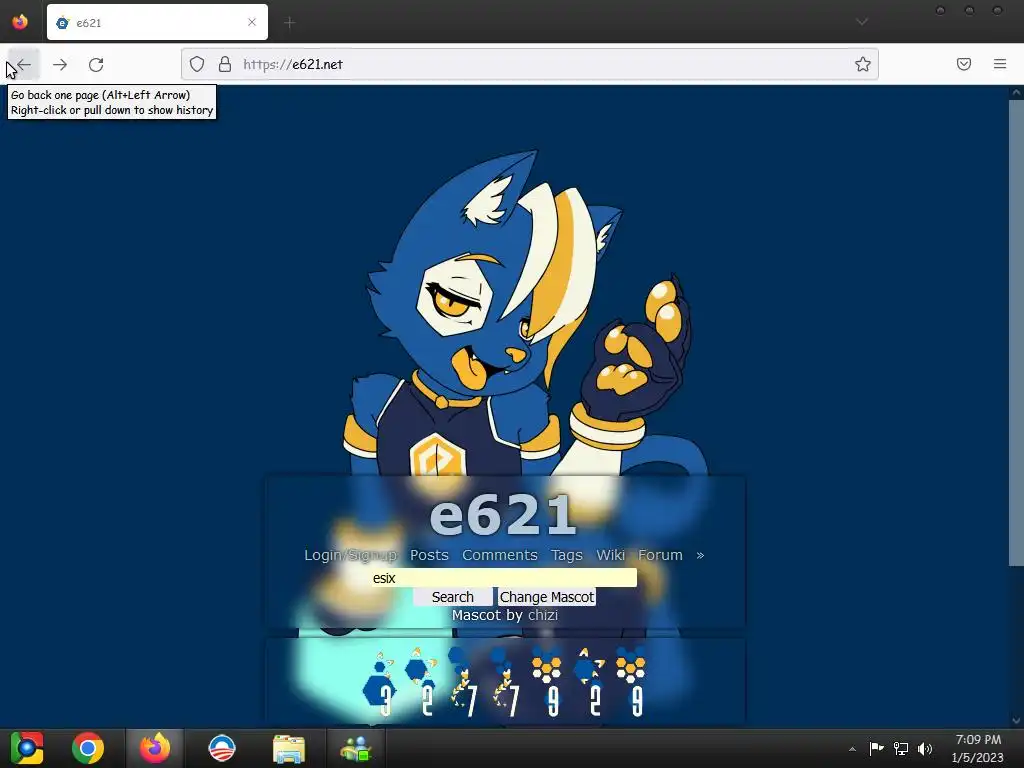
Task: Open Login/Signup link
Action: [351, 555]
